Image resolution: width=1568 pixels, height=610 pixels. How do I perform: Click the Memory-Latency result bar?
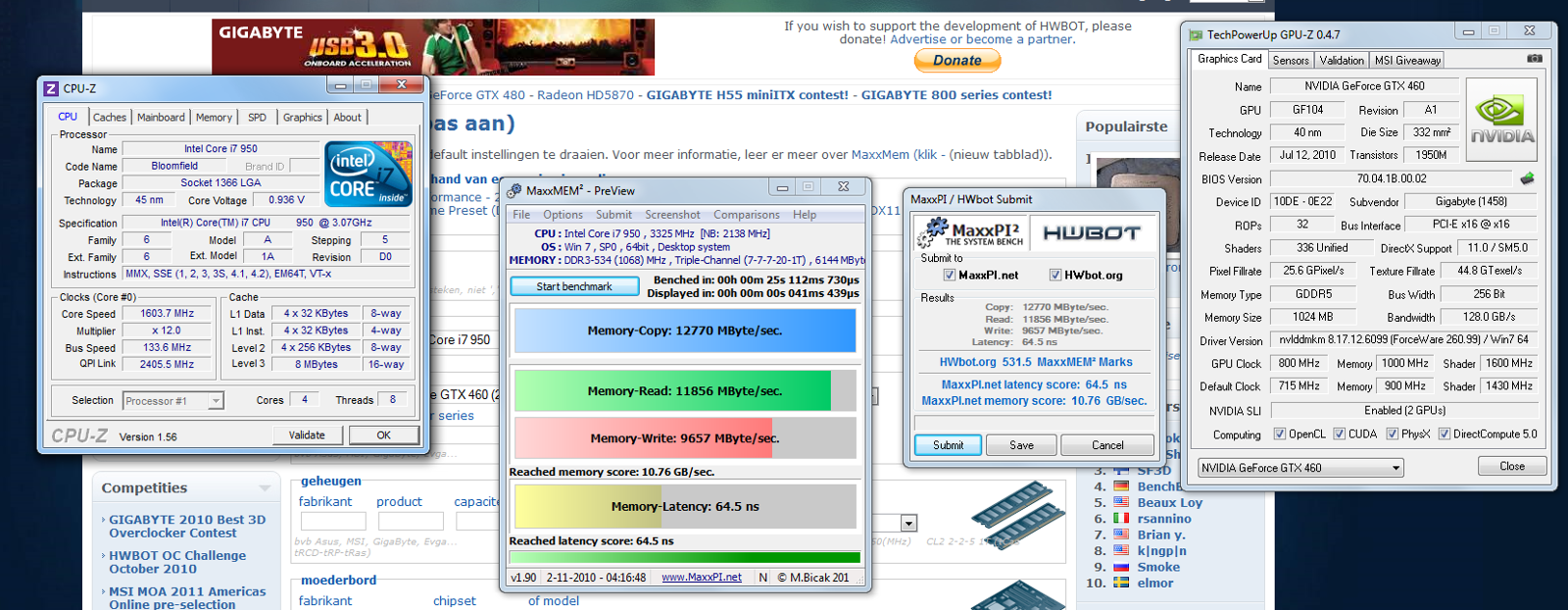pyautogui.click(x=685, y=507)
